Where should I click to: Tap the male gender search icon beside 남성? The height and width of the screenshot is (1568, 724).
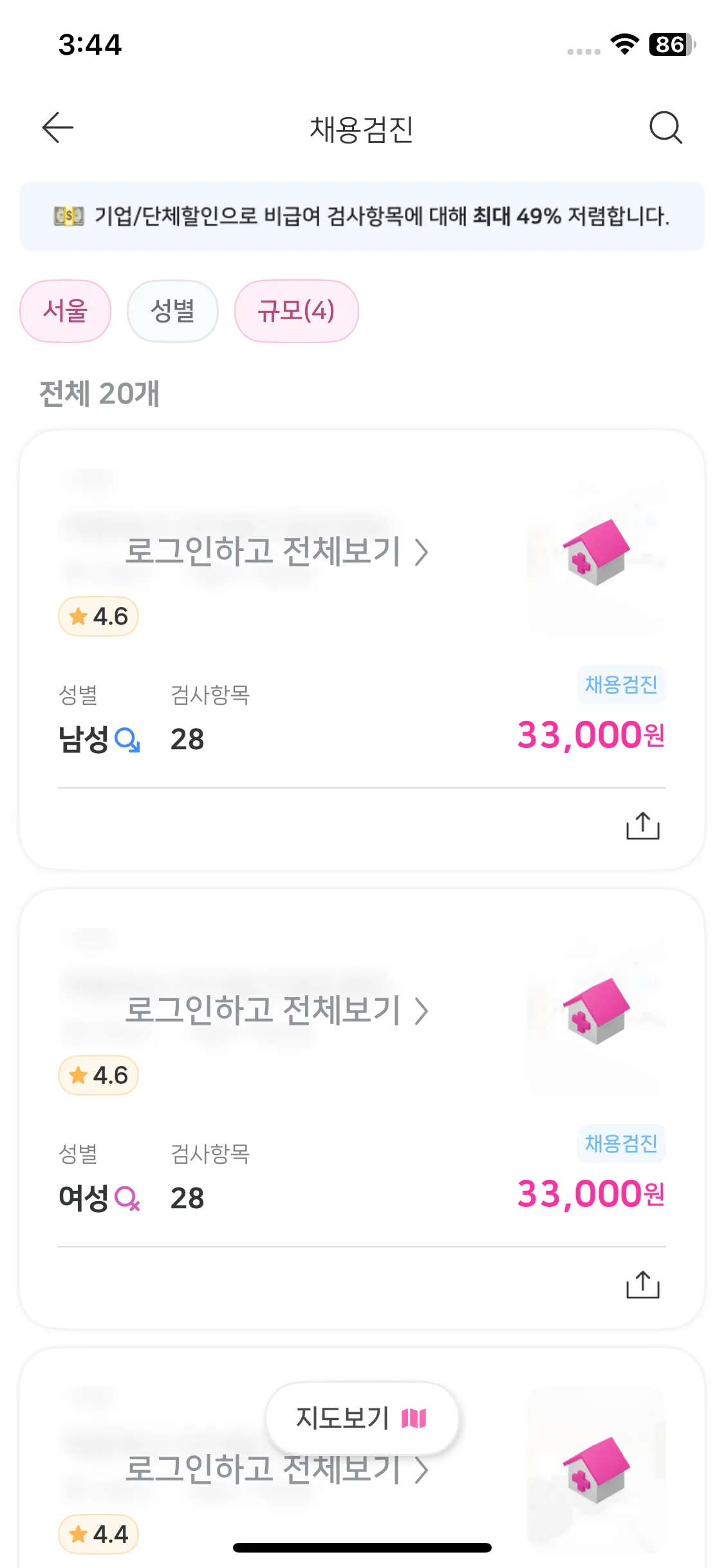127,740
